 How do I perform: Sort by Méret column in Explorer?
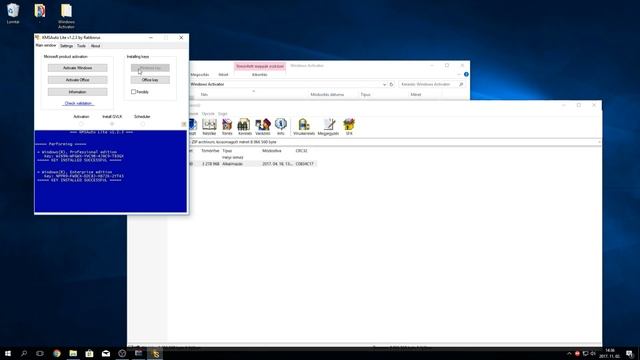(x=416, y=94)
